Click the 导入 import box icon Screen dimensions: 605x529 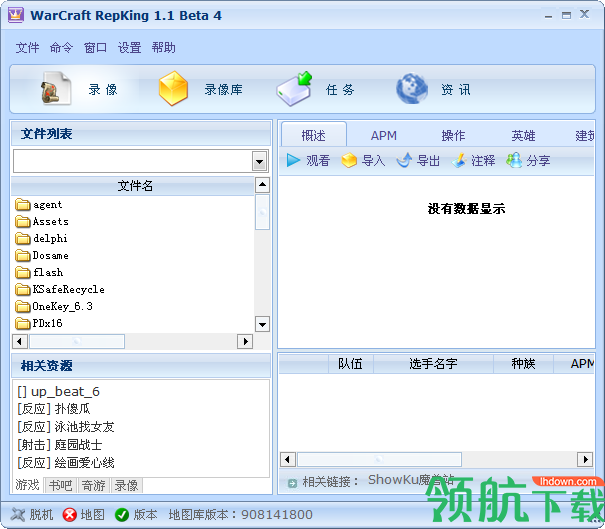point(349,160)
